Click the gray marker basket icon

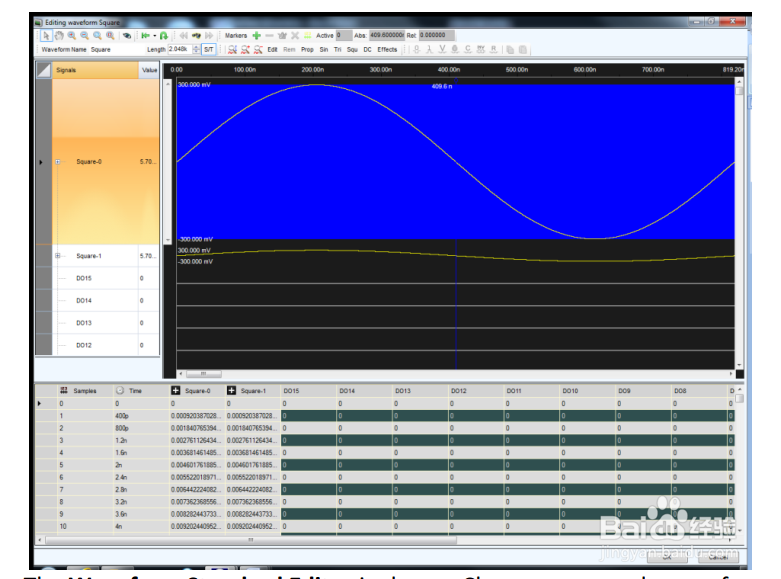[282, 35]
